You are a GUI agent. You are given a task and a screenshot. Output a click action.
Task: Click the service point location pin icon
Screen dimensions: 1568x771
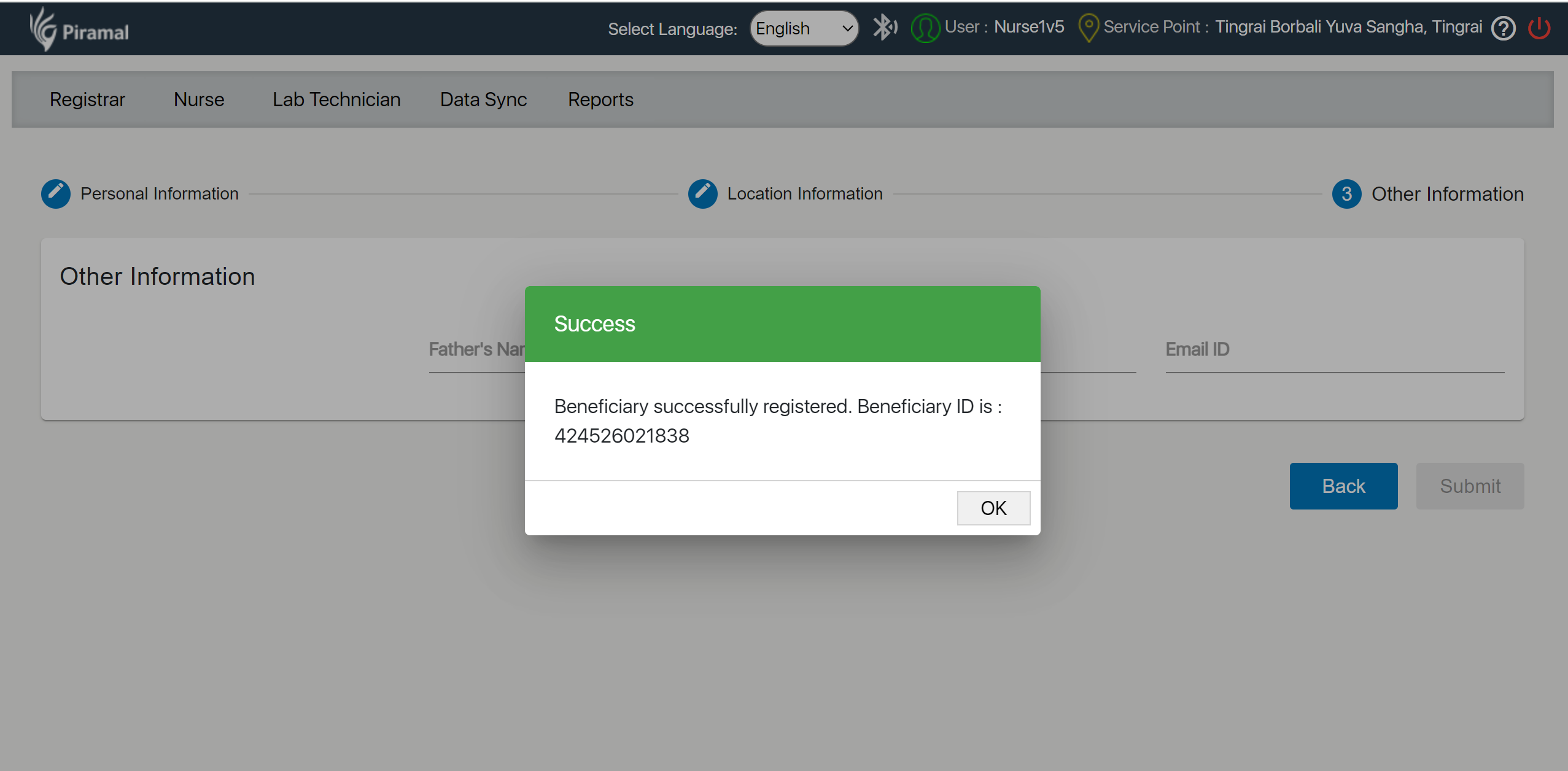[x=1088, y=28]
